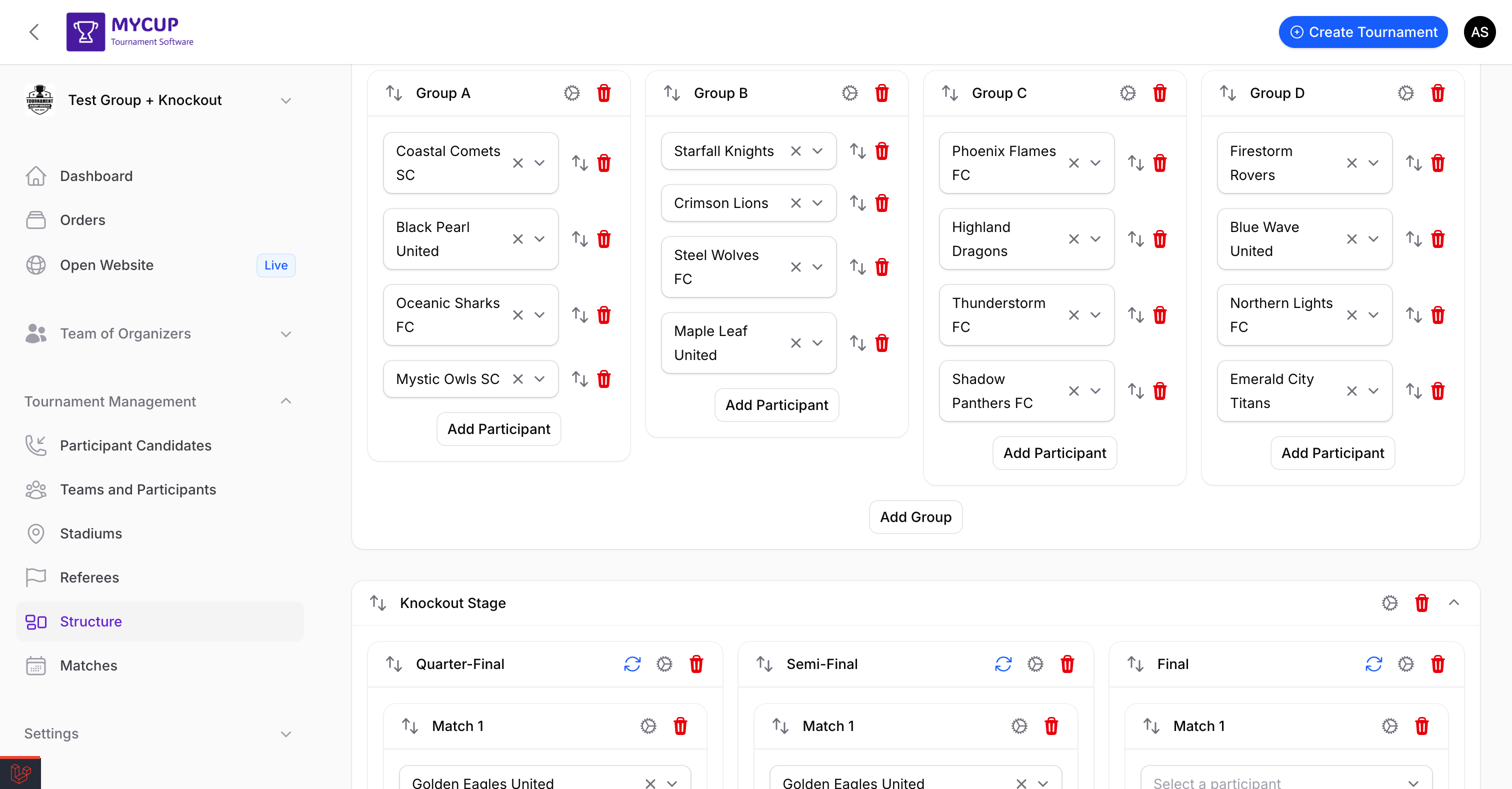1512x789 pixels.
Task: Open Group A settings gear icon
Action: 571,93
